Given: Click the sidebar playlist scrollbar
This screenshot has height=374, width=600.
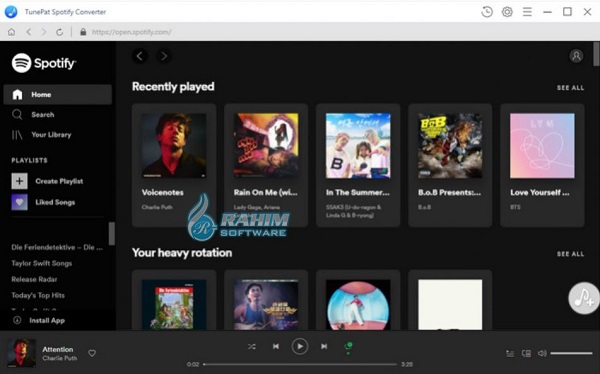Looking at the screenshot, I should (112, 234).
